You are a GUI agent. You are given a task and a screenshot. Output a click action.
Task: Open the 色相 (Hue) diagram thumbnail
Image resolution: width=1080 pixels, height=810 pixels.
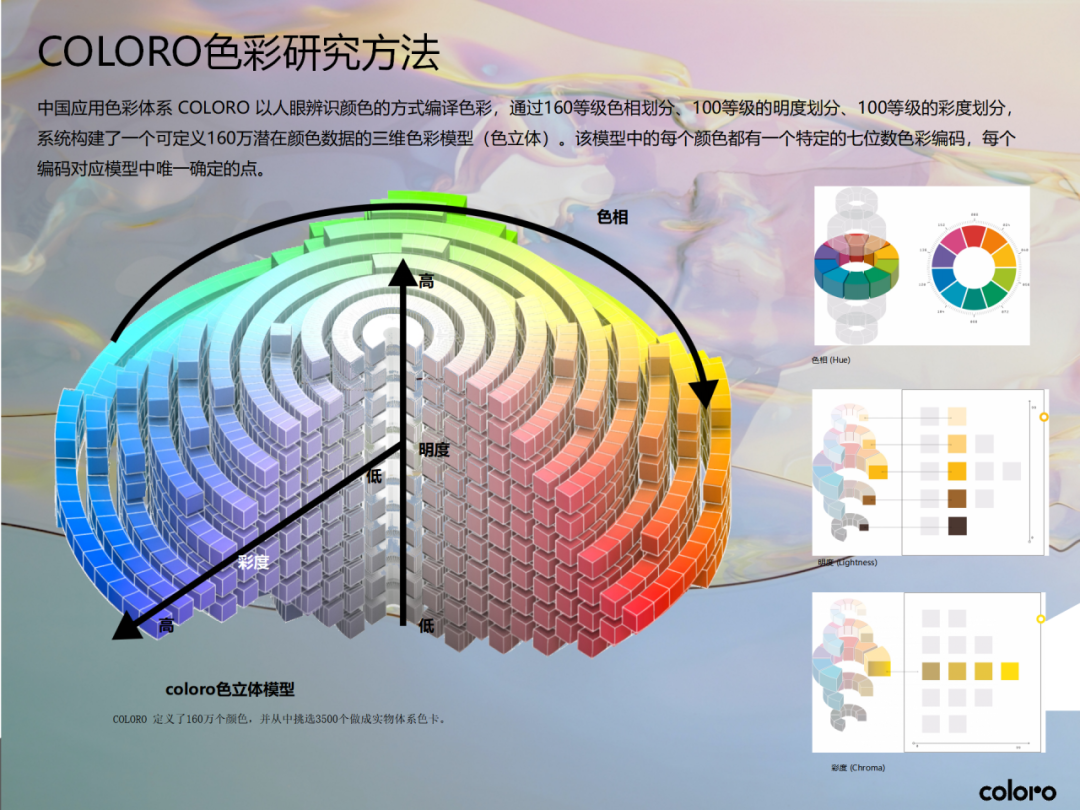click(922, 266)
